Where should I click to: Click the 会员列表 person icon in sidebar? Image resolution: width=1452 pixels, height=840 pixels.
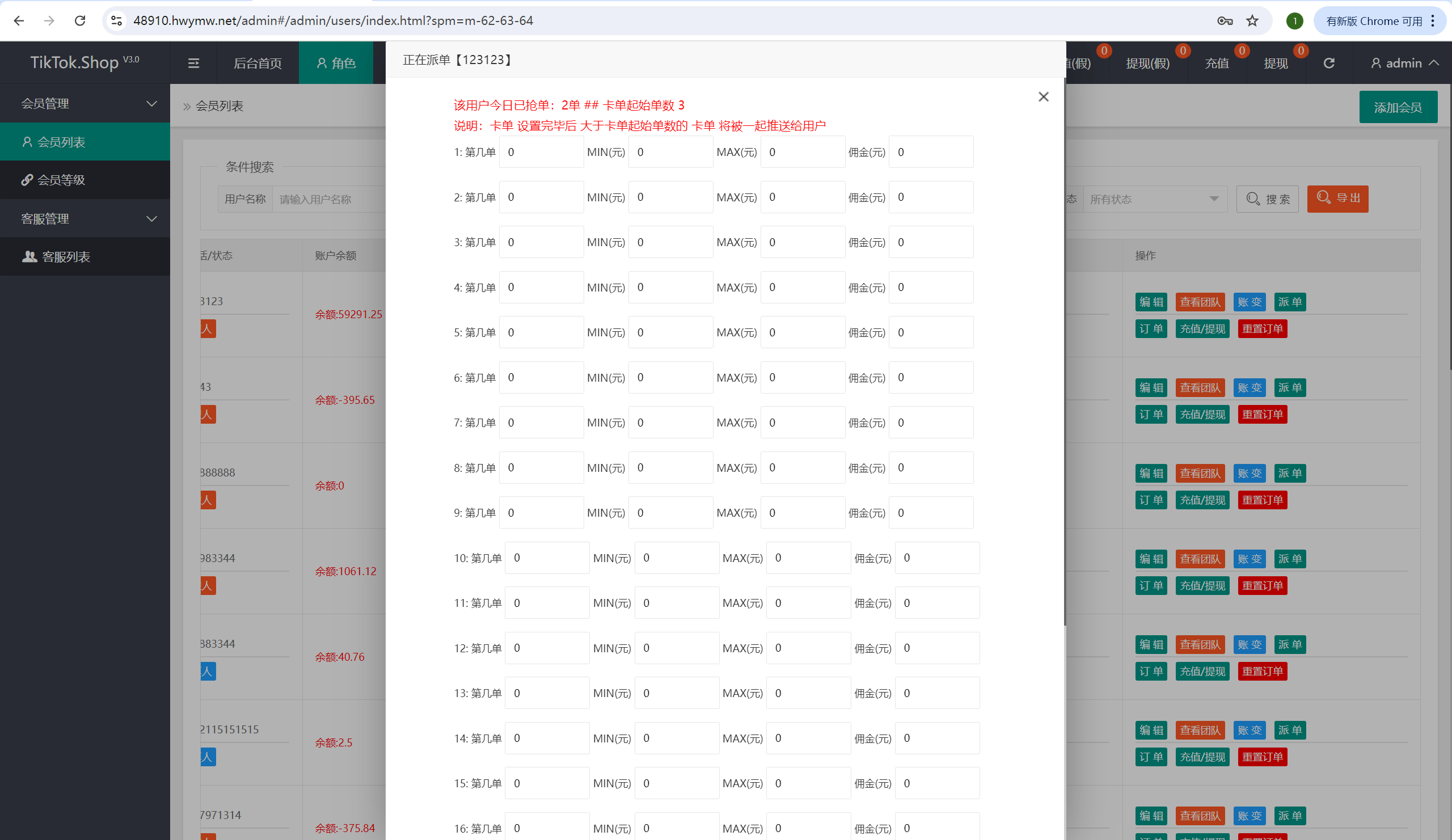27,141
